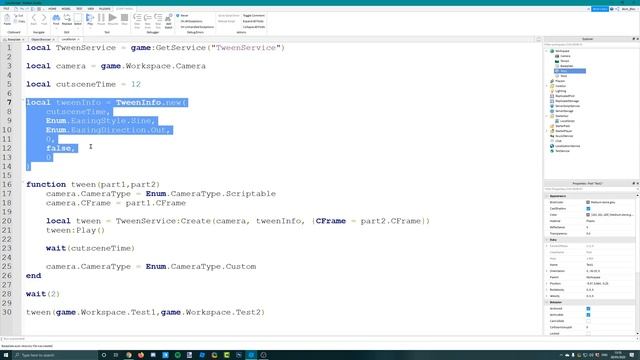Switch to the MODEL ribbon tab

66,9
